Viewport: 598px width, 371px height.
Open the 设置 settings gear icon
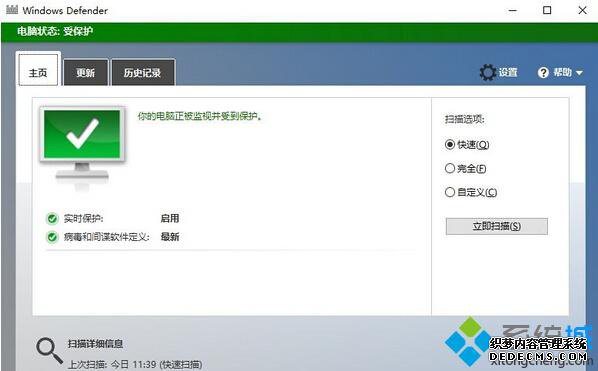coord(487,72)
